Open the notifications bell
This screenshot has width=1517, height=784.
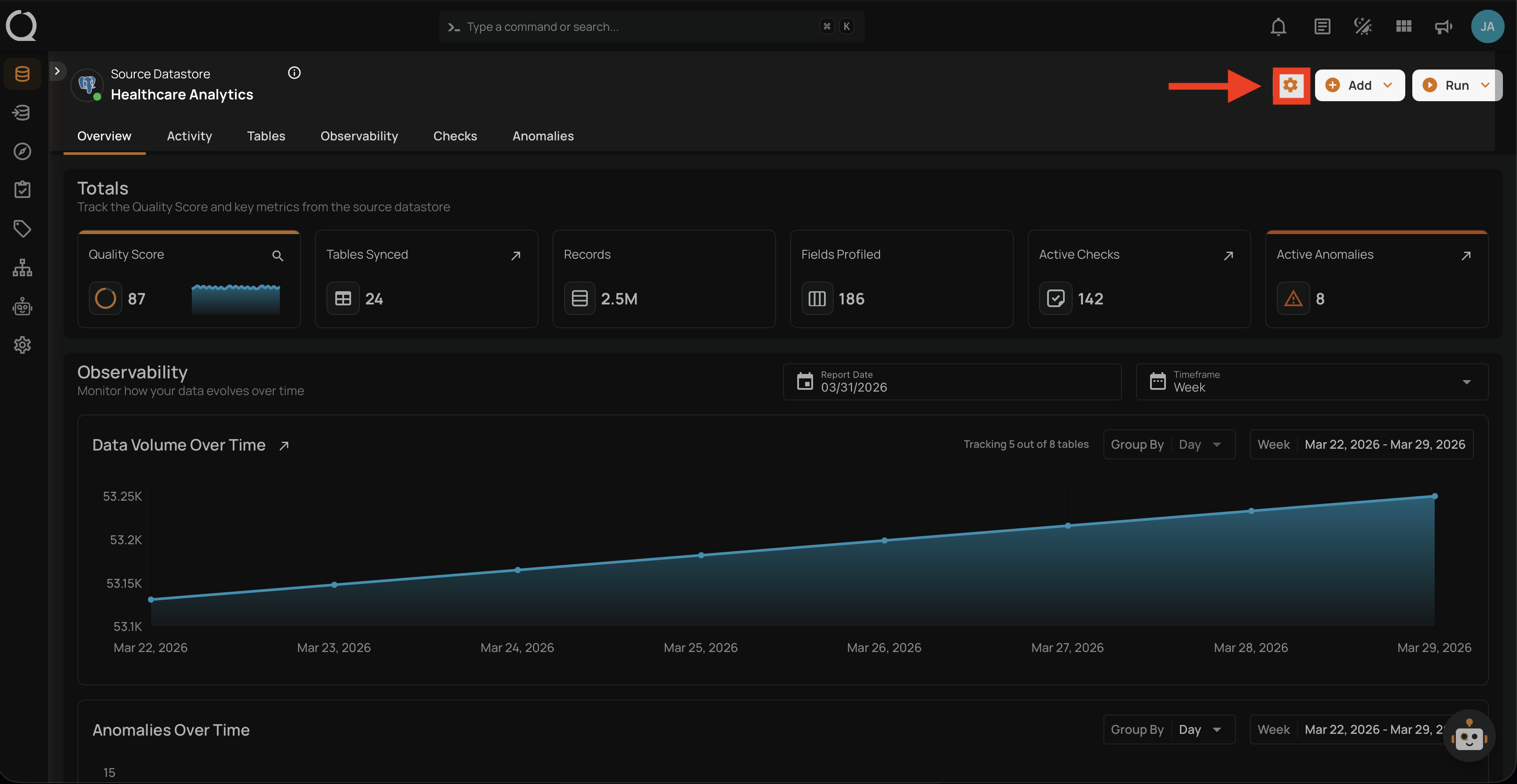click(x=1278, y=26)
